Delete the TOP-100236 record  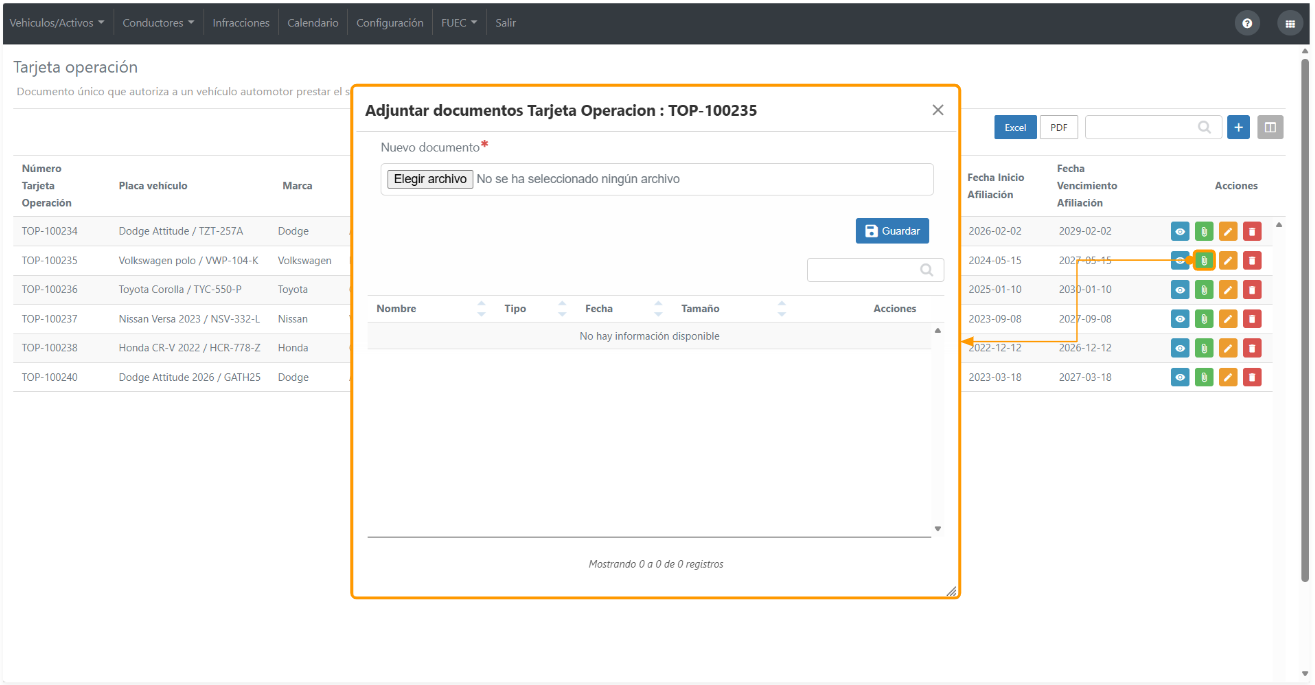1252,290
